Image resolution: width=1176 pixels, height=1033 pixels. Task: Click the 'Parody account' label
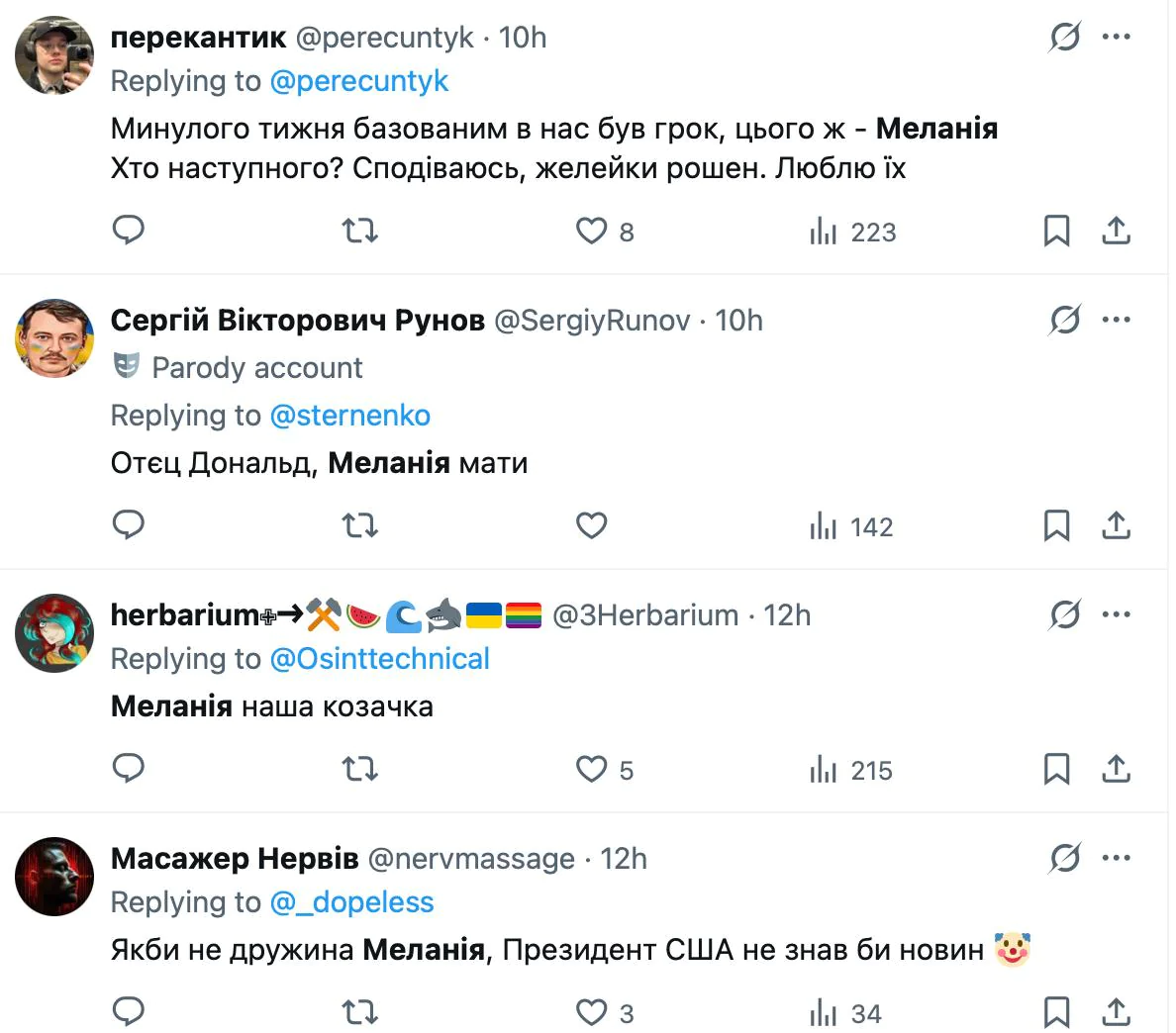coord(256,368)
